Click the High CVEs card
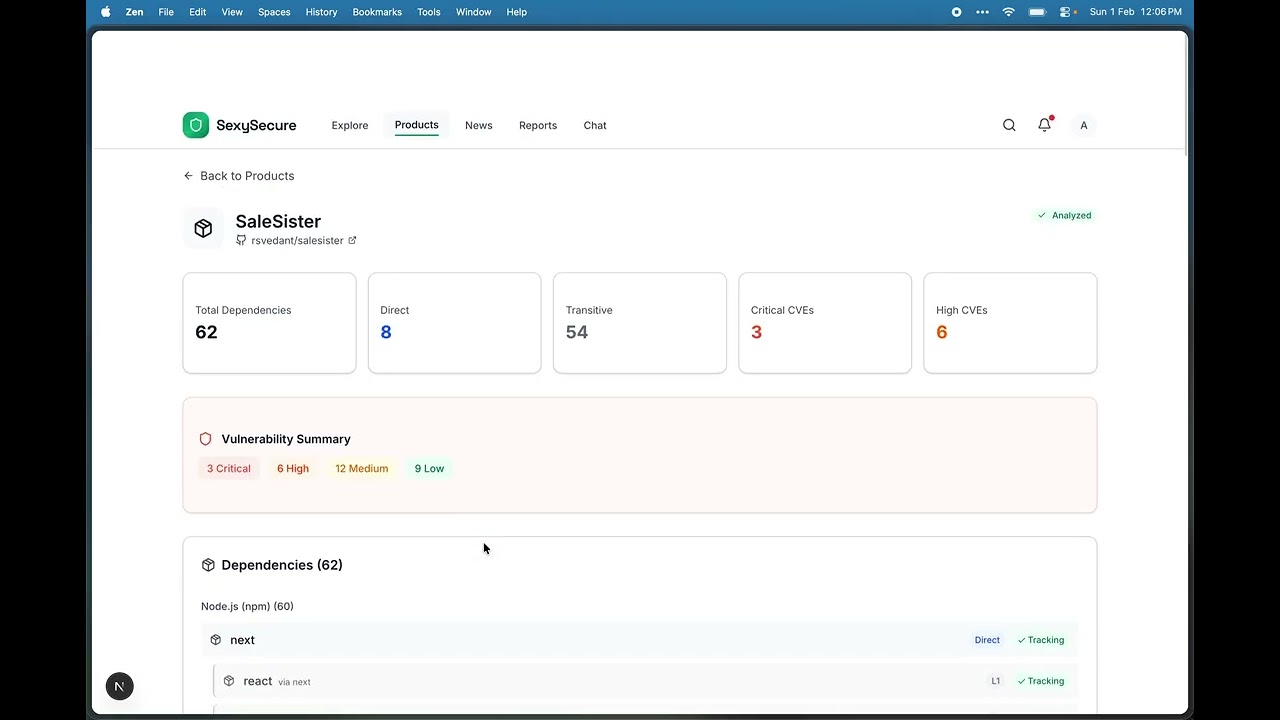1280x720 pixels. point(1010,323)
